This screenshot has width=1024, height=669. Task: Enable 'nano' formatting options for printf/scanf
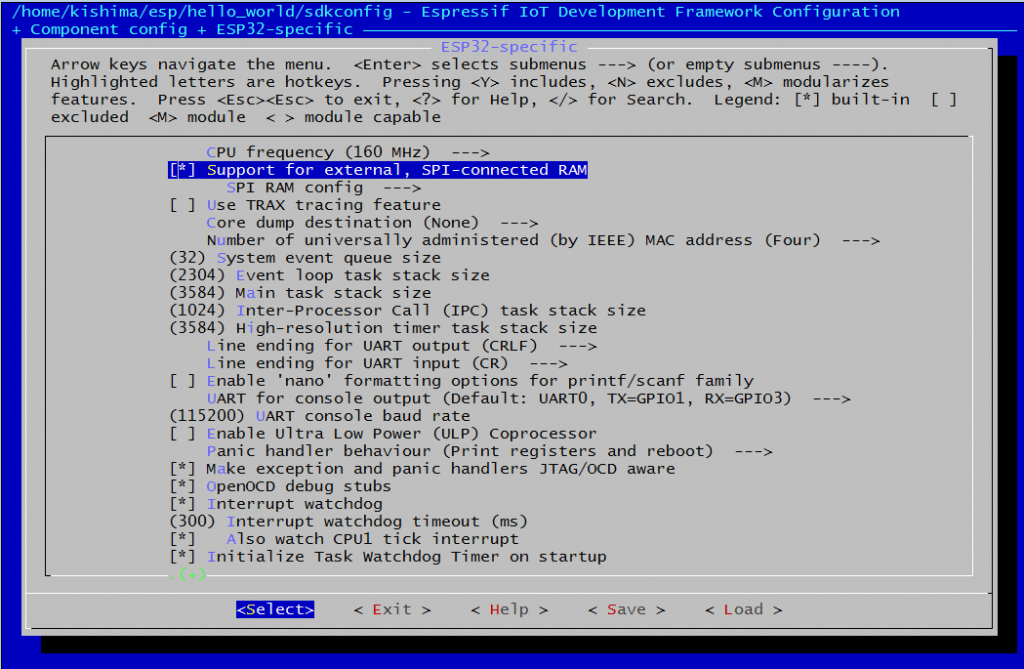(183, 381)
